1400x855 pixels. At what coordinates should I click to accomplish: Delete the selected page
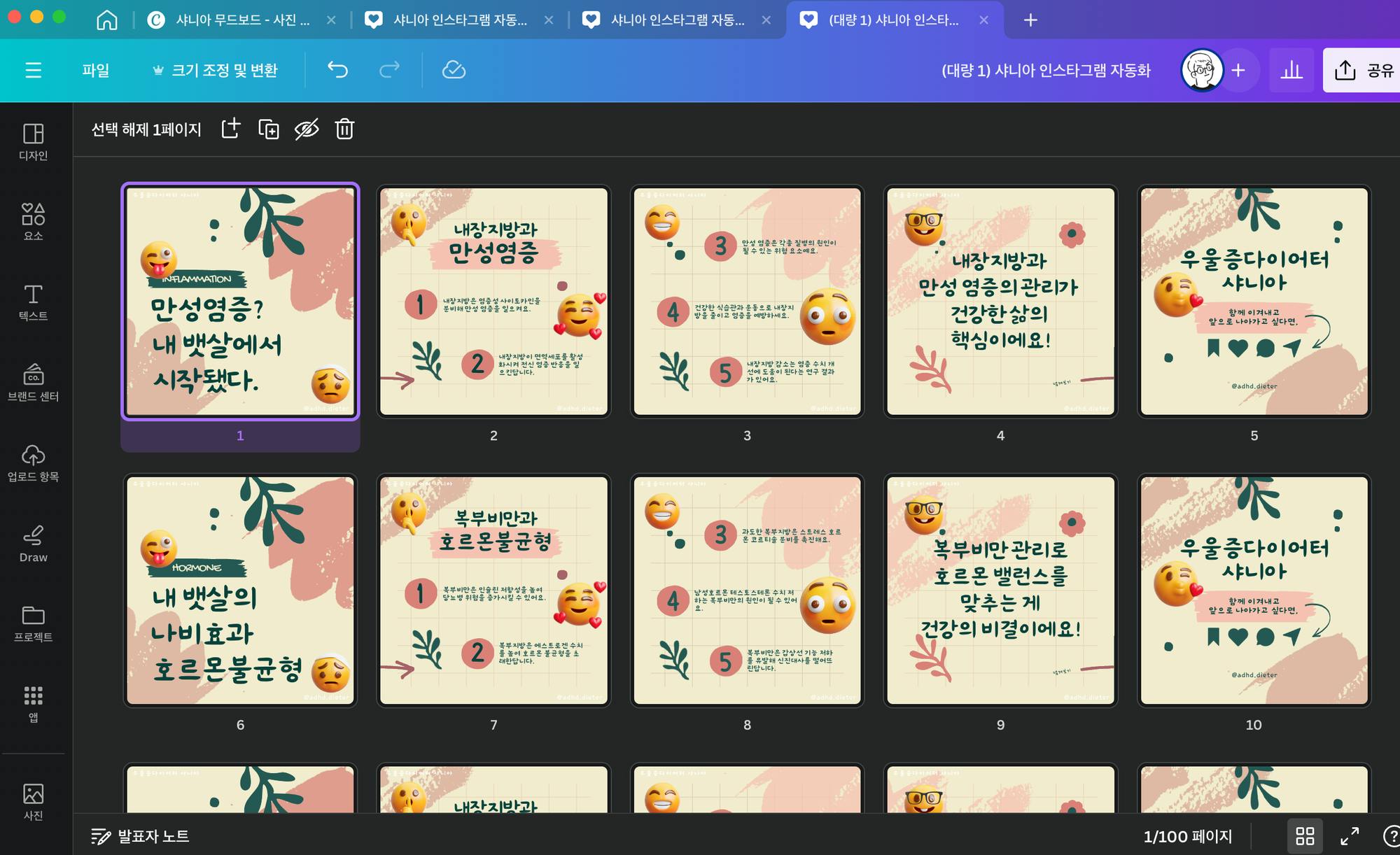click(344, 129)
